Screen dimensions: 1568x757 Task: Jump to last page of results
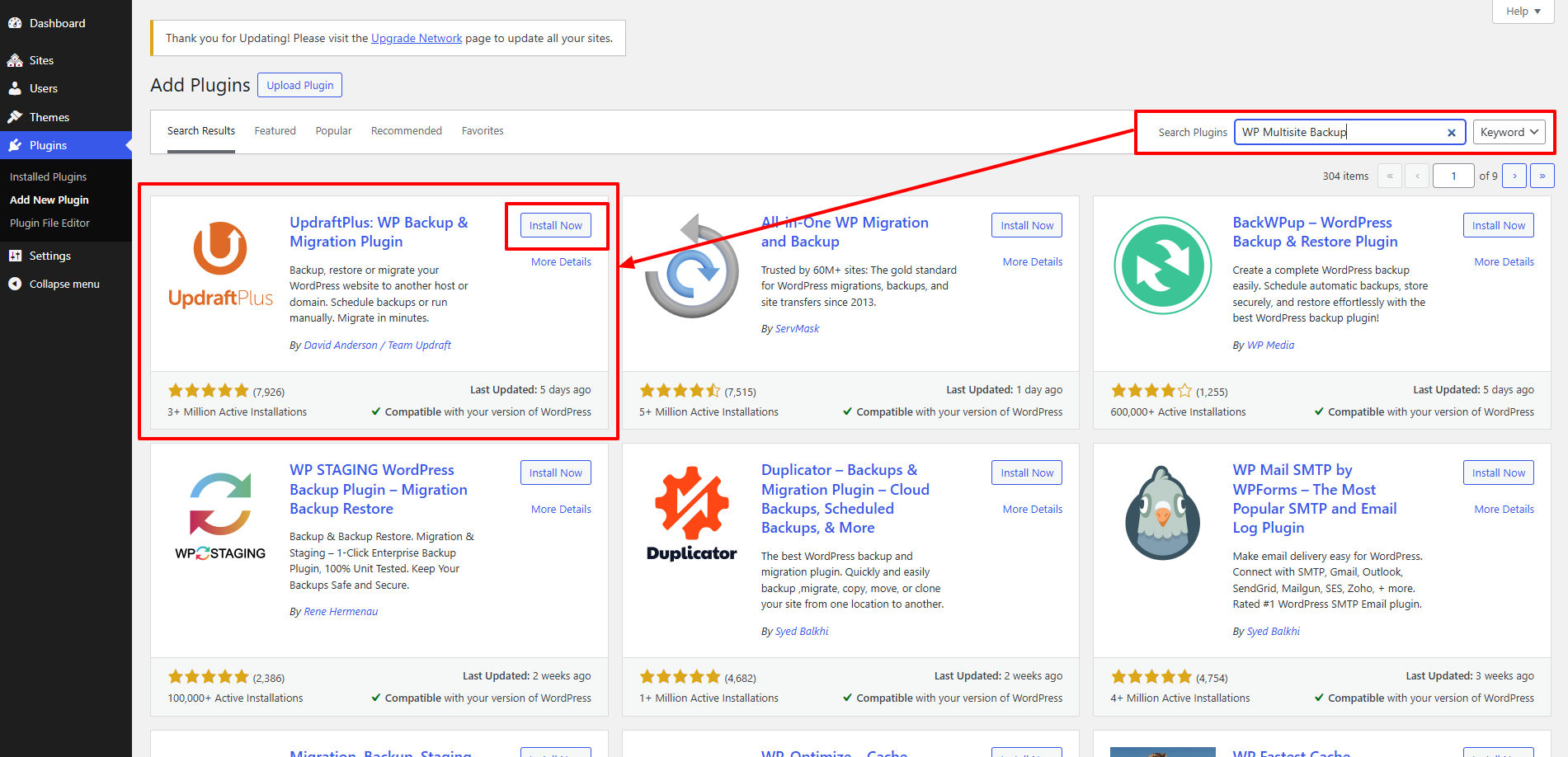point(1542,176)
